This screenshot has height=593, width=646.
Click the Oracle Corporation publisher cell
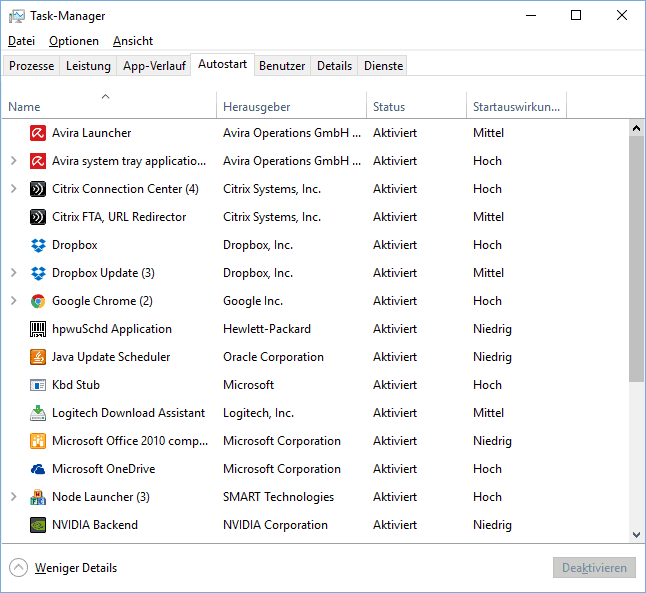(x=273, y=357)
